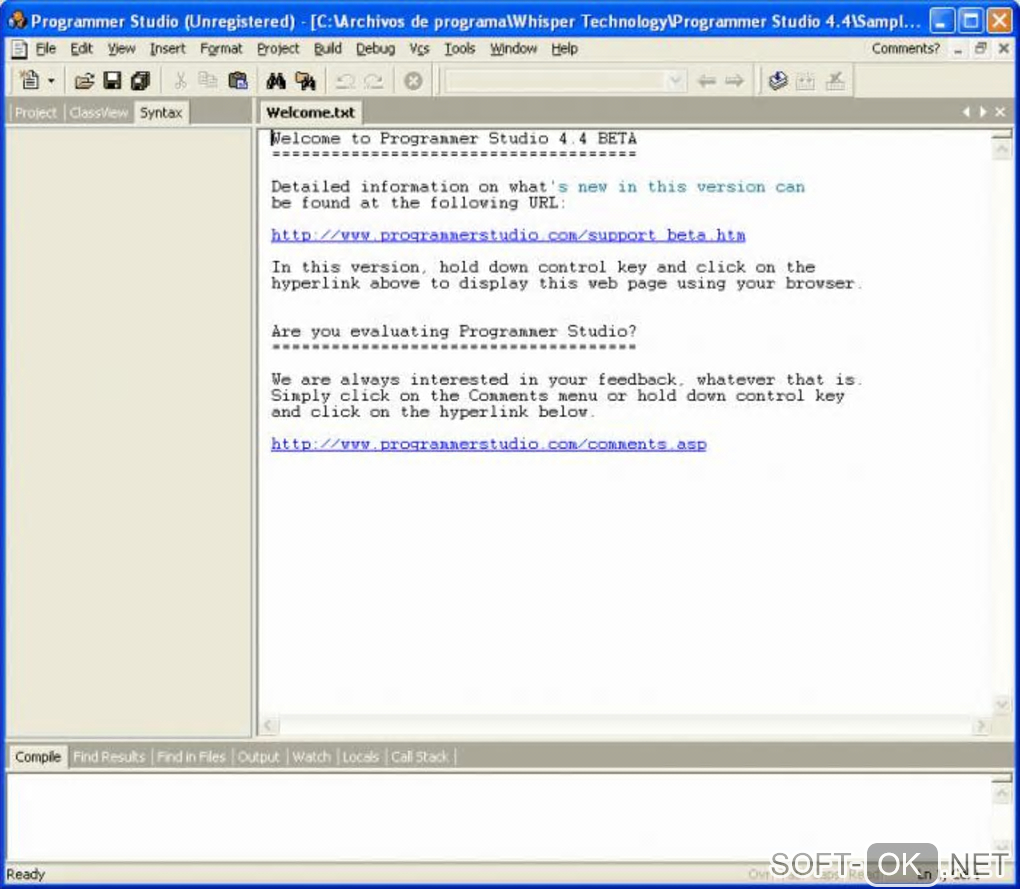The width and height of the screenshot is (1020, 889).
Task: Click the Find in Files icon
Action: coord(305,81)
